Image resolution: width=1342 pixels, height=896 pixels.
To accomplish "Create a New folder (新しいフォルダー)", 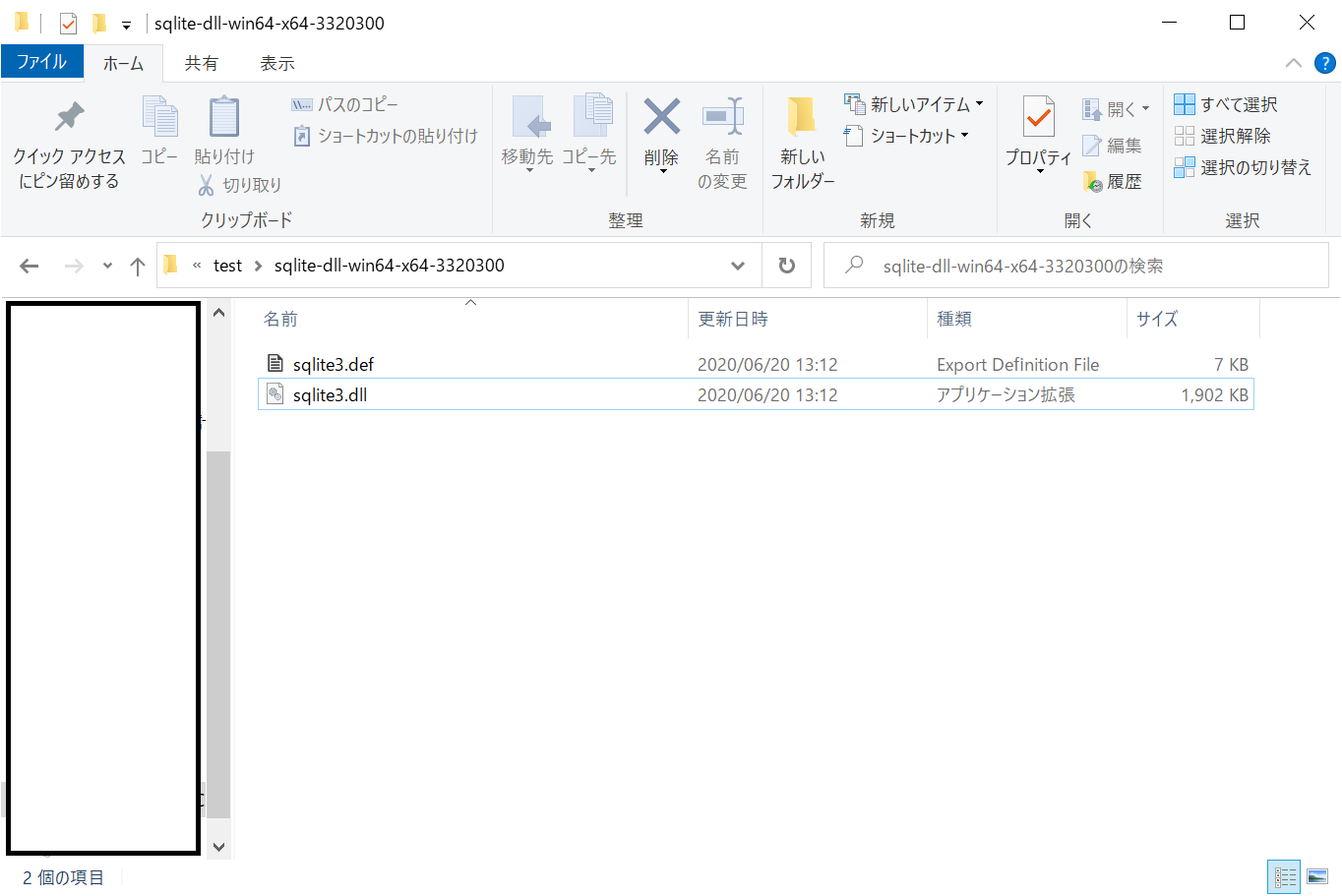I will [803, 144].
